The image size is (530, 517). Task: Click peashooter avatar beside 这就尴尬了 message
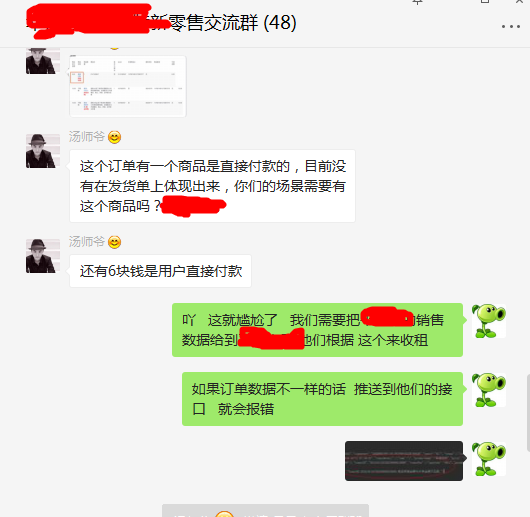tap(489, 321)
